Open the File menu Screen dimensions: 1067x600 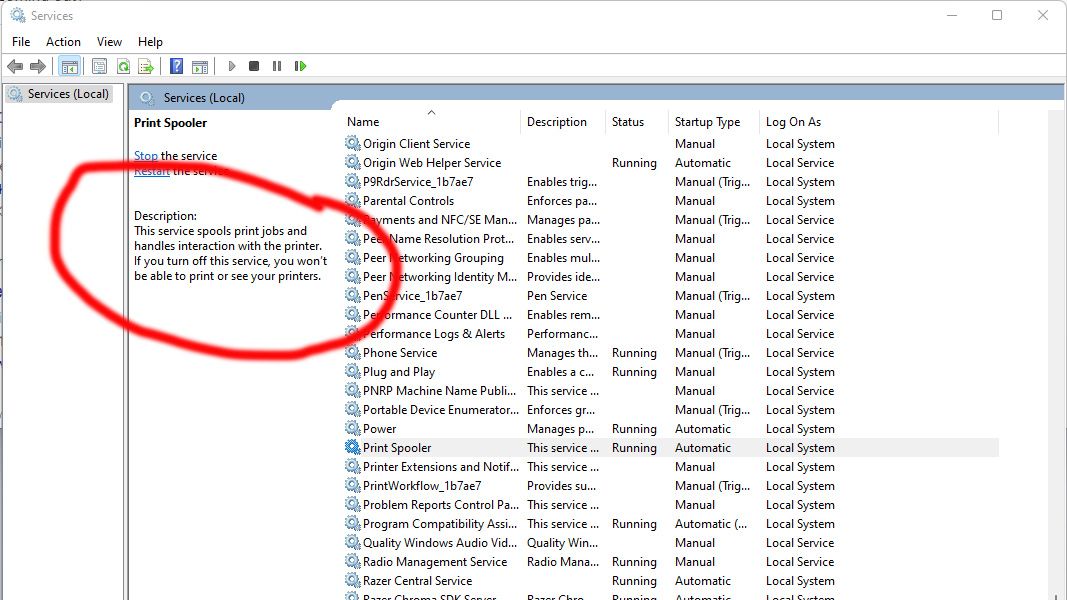point(20,42)
